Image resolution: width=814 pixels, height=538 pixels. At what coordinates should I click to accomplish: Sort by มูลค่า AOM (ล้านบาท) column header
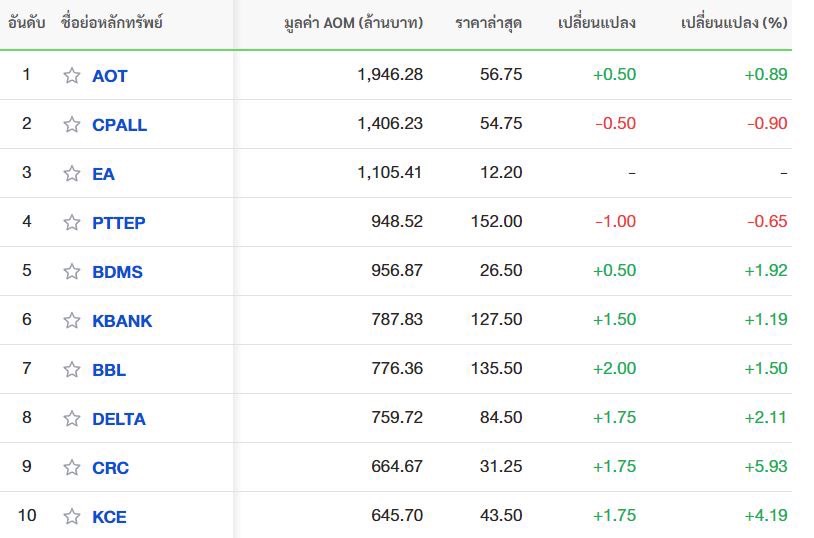pyautogui.click(x=354, y=23)
